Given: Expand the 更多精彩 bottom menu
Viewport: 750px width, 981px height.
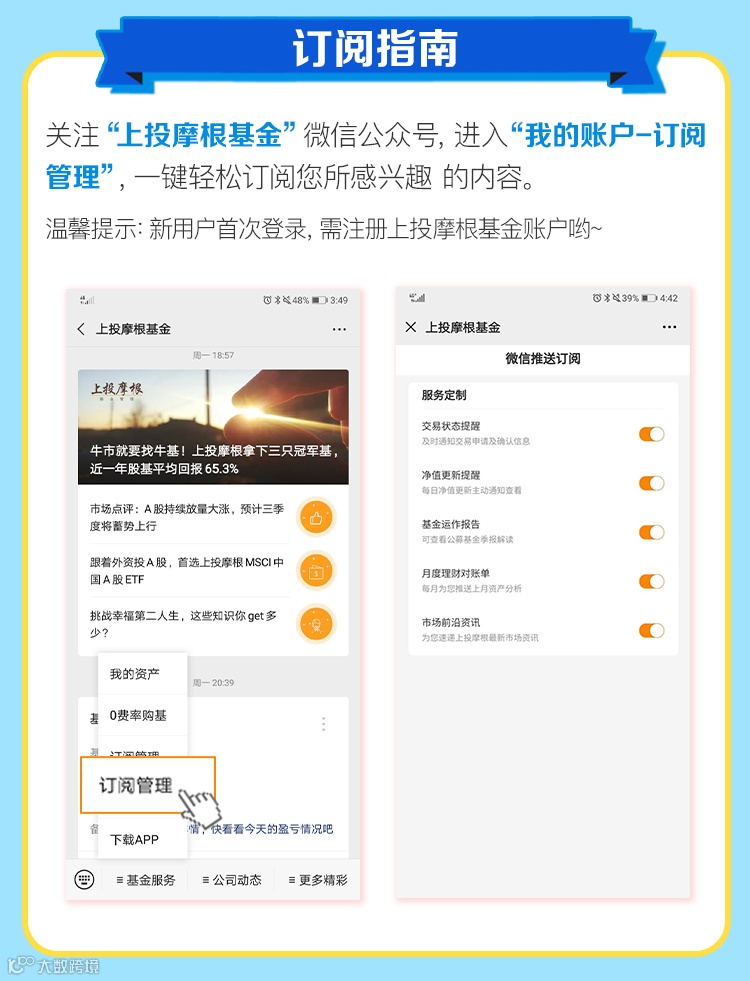Looking at the screenshot, I should tap(318, 880).
